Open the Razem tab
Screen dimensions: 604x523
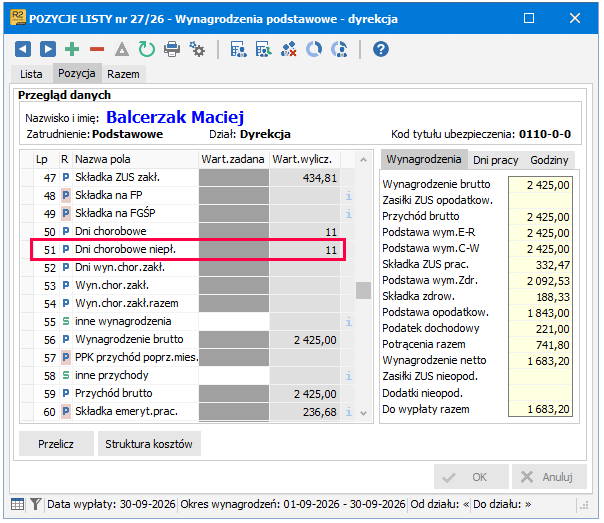click(x=123, y=74)
